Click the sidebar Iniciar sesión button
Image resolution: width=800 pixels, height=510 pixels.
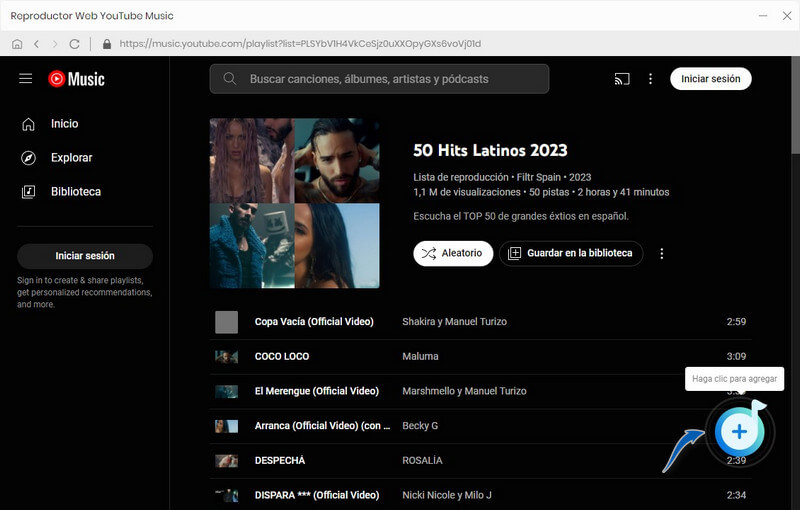click(85, 256)
